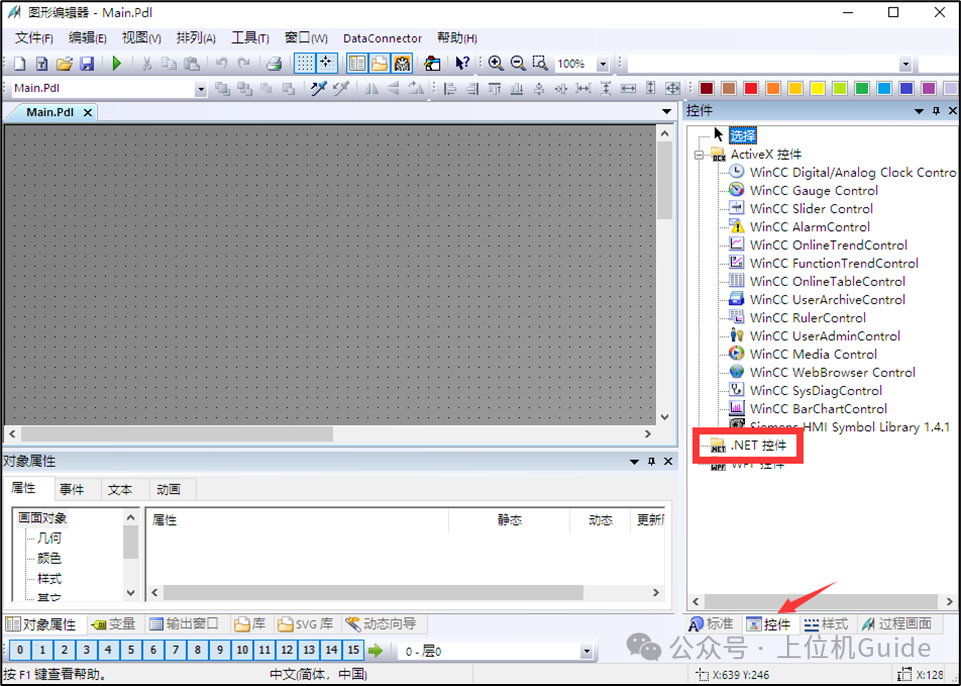Open the 排列(A) menu
The width and height of the screenshot is (961, 686).
[x=196, y=38]
